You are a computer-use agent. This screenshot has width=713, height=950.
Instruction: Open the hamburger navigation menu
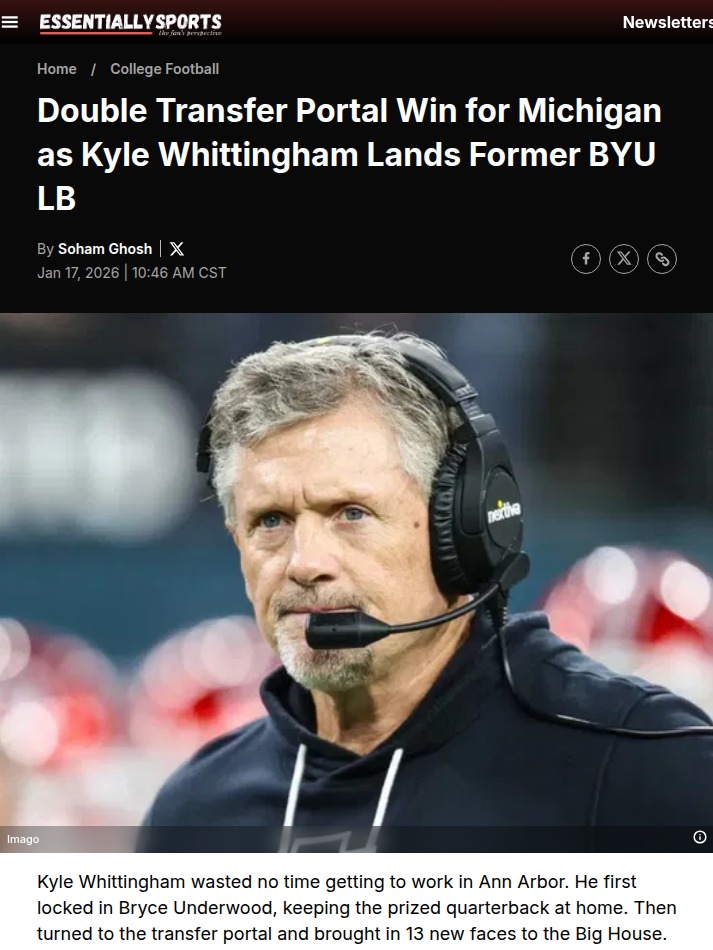pyautogui.click(x=10, y=22)
